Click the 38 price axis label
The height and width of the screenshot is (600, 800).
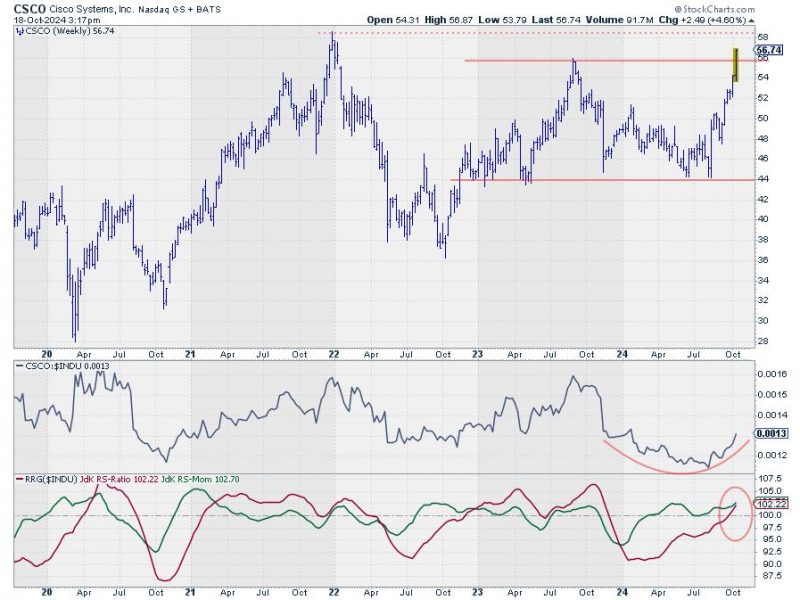click(x=763, y=240)
